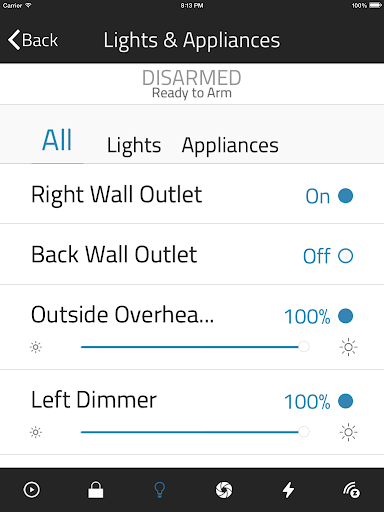The height and width of the screenshot is (512, 384).
Task: Select the light bulb icon in bottom bar
Action: 160,490
